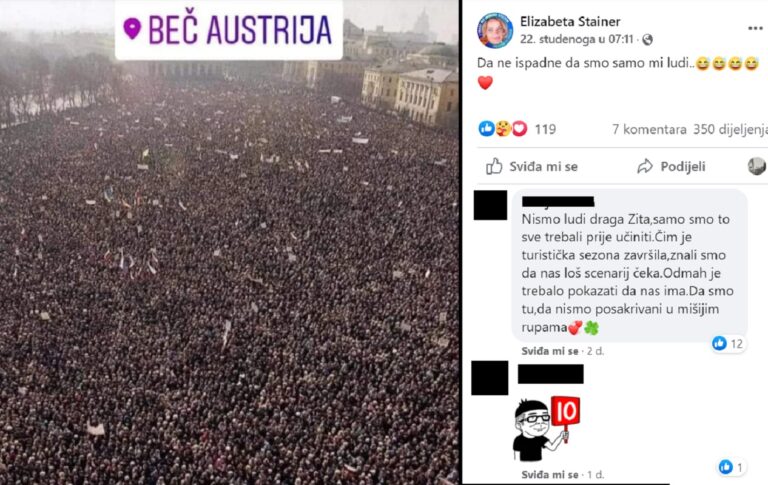
Task: Click the public globe privacy icon
Action: click(x=647, y=40)
